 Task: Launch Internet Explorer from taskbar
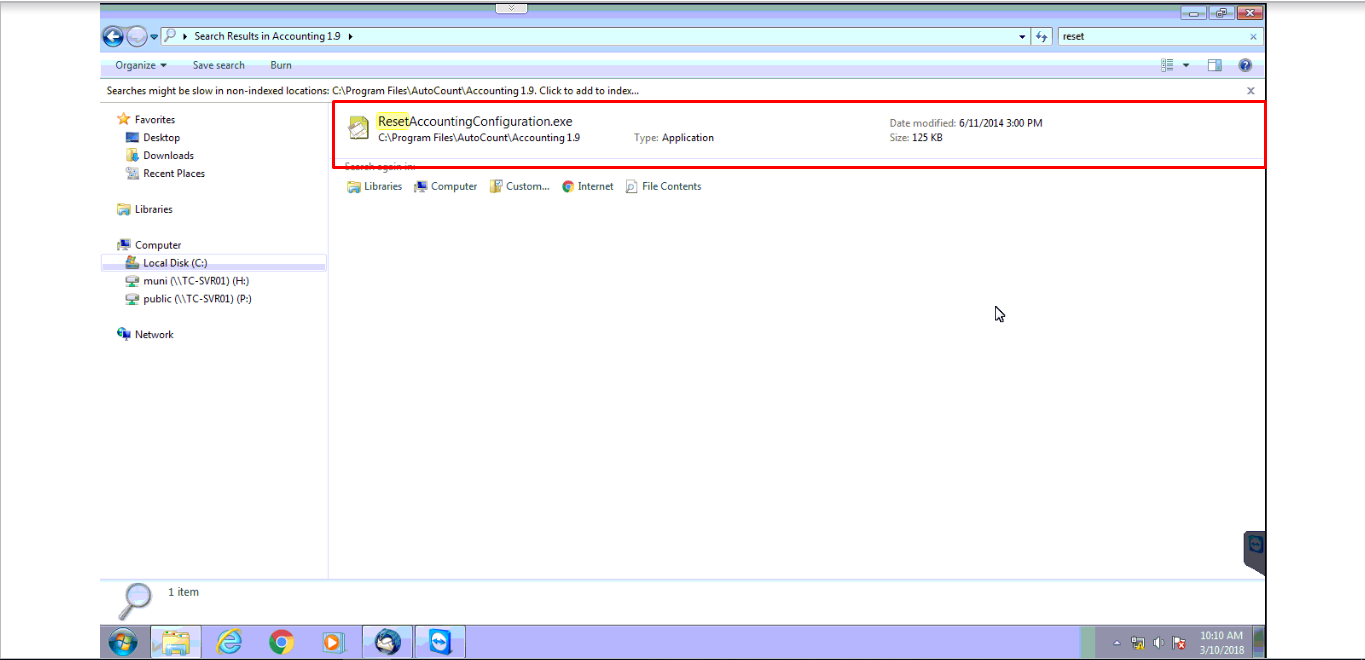tap(230, 642)
